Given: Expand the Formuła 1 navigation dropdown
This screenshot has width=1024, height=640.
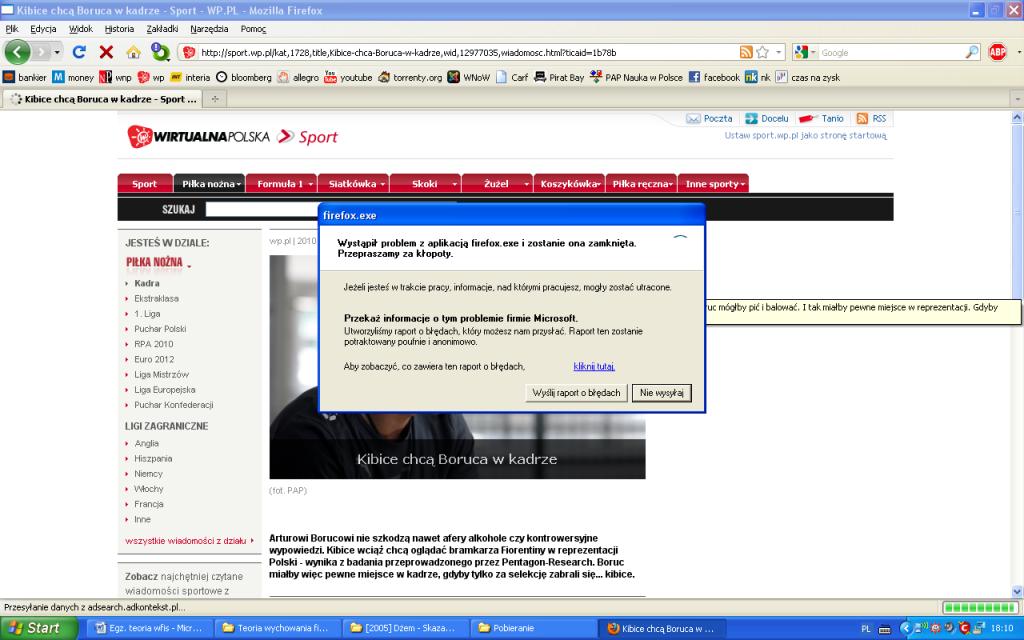Looking at the screenshot, I should tap(310, 184).
